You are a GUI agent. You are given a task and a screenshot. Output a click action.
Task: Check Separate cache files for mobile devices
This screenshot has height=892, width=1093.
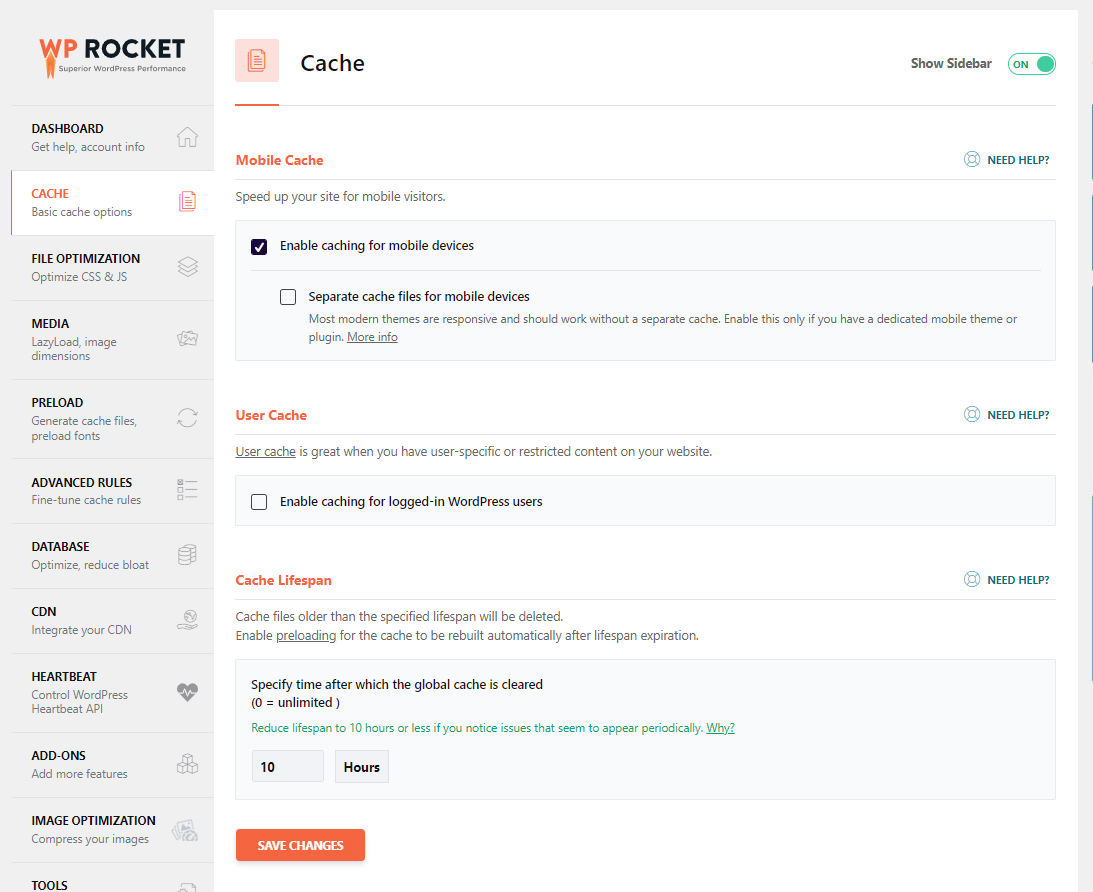click(288, 297)
